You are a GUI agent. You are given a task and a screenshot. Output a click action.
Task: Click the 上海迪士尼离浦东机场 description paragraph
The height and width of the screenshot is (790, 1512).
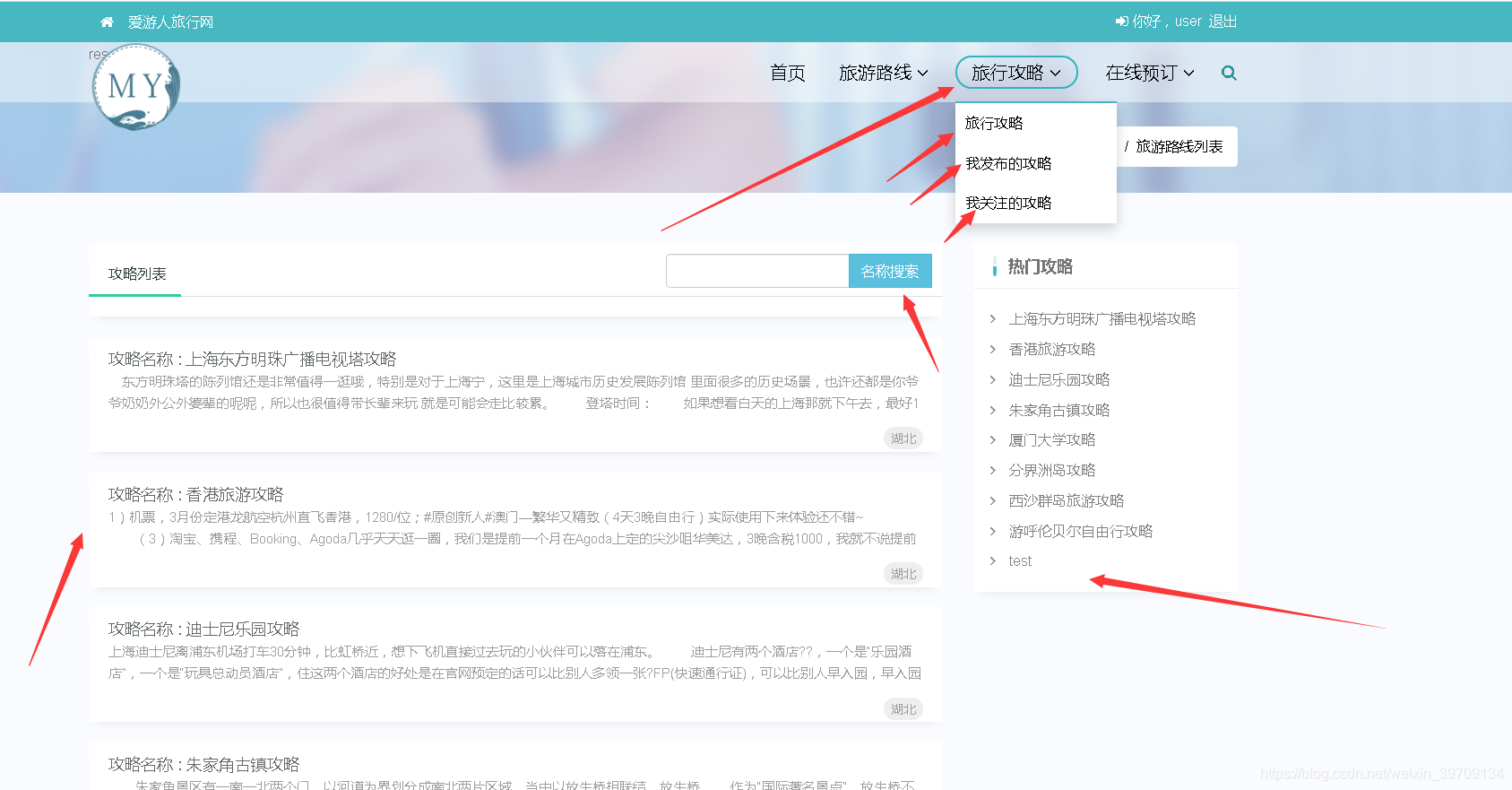point(514,663)
